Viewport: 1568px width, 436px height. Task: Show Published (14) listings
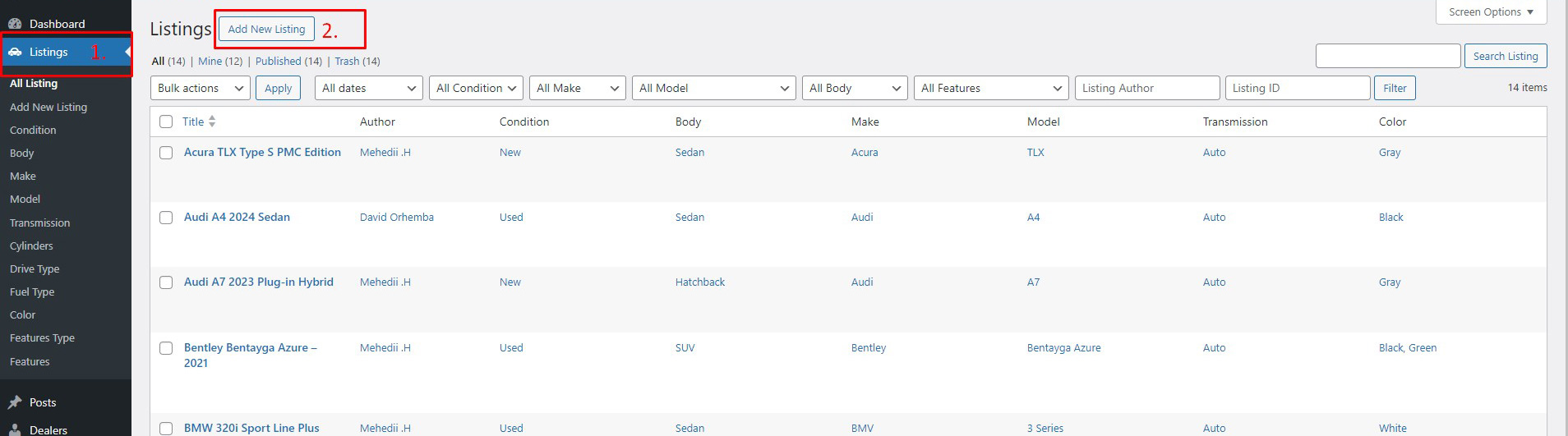[x=288, y=61]
